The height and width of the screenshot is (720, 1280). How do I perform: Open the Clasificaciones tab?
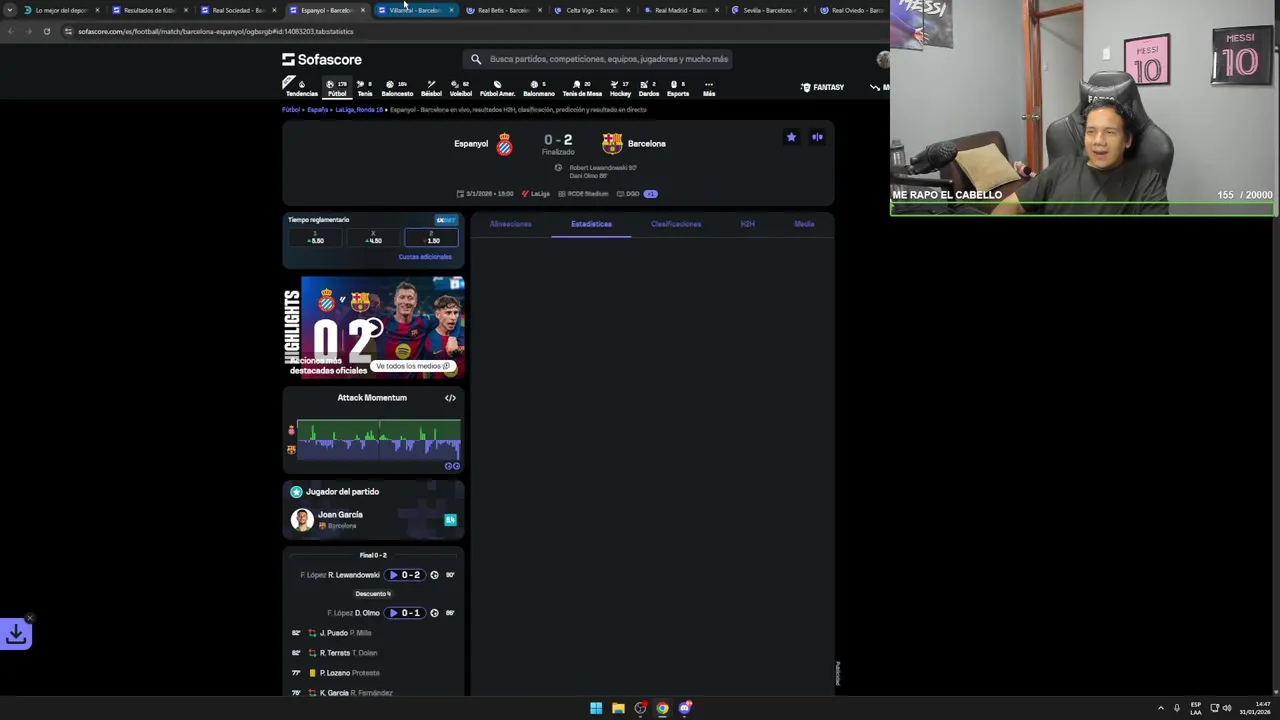[676, 224]
